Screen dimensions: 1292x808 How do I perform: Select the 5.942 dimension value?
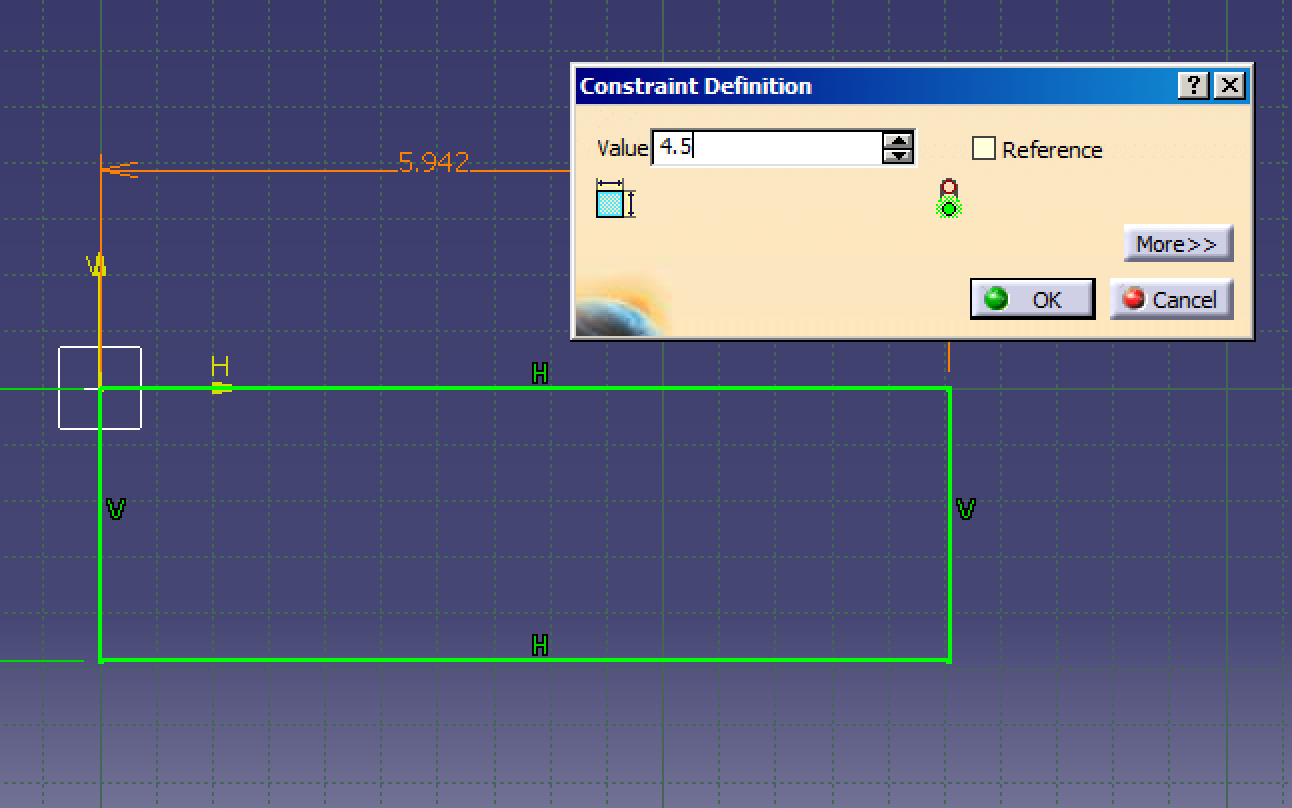(x=433, y=162)
